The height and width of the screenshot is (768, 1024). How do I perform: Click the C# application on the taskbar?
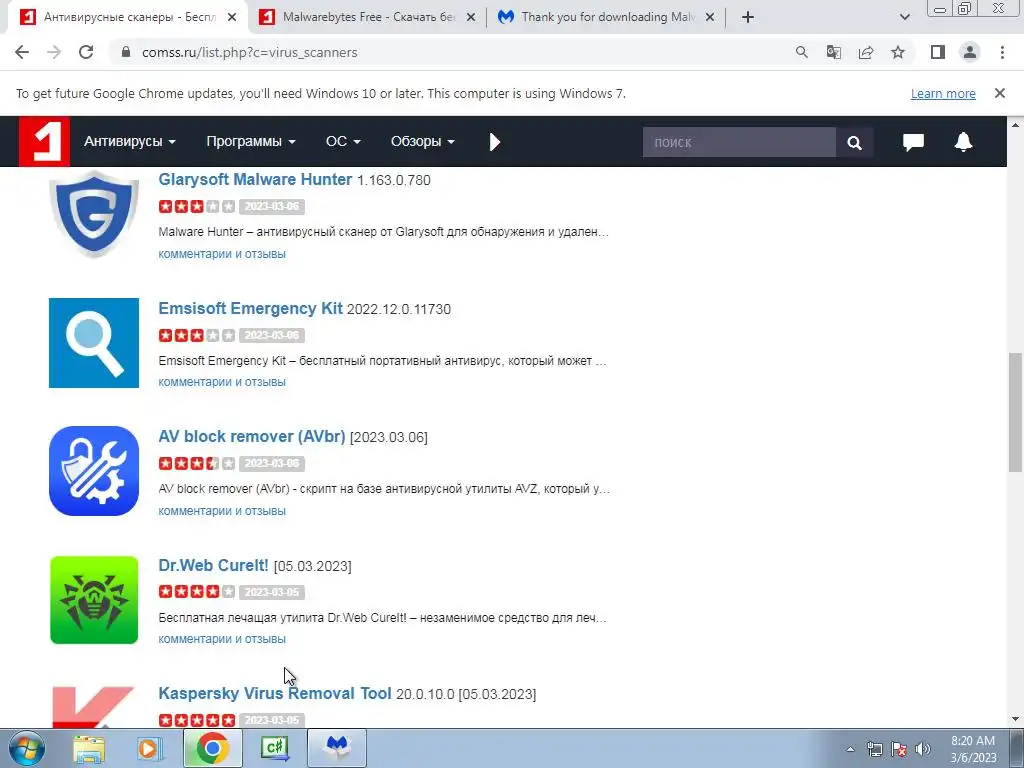(274, 748)
